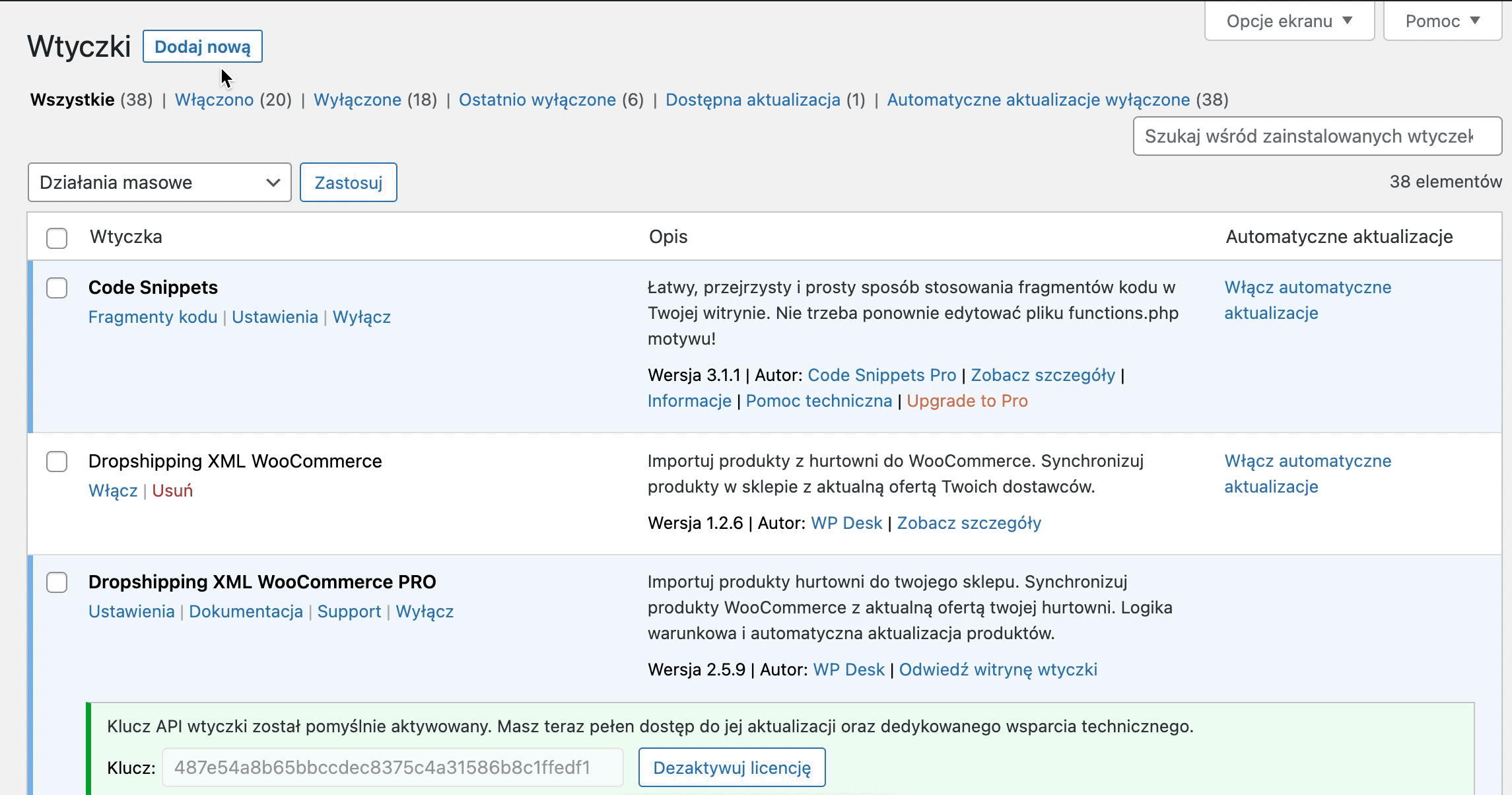The height and width of the screenshot is (795, 1512).
Task: Open Code Snippets Ustawienia link
Action: [x=275, y=317]
